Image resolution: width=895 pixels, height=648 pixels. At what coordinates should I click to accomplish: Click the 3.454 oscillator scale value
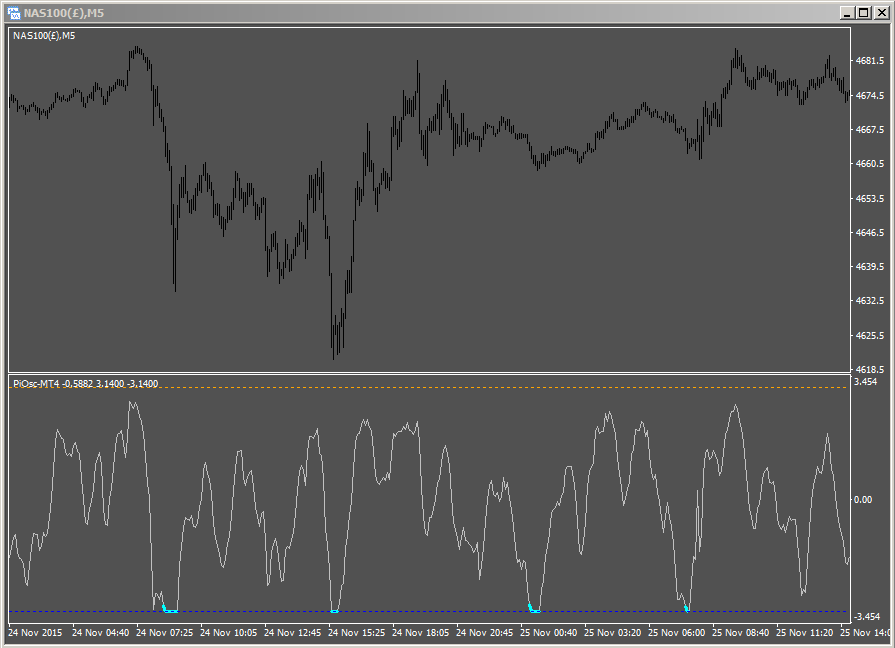click(866, 382)
